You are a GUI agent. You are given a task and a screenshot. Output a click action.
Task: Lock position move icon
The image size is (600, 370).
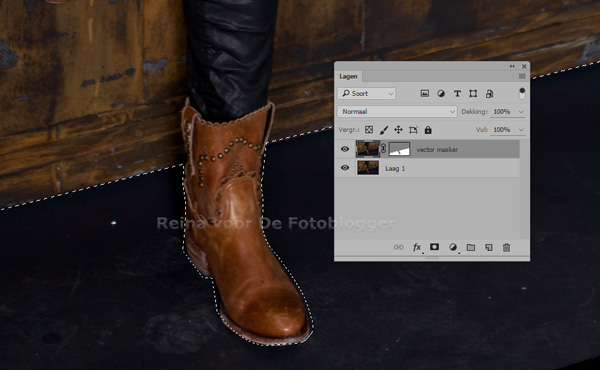pyautogui.click(x=398, y=130)
